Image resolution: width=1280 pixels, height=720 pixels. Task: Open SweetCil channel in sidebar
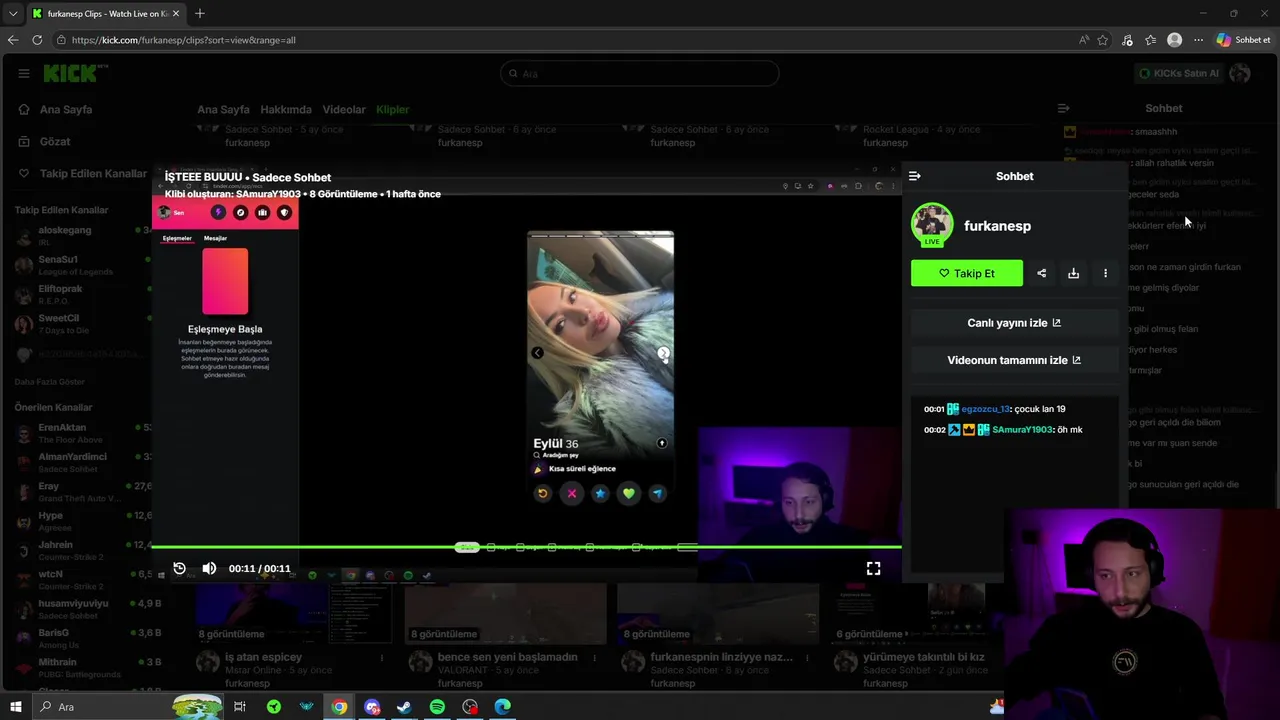(x=80, y=324)
